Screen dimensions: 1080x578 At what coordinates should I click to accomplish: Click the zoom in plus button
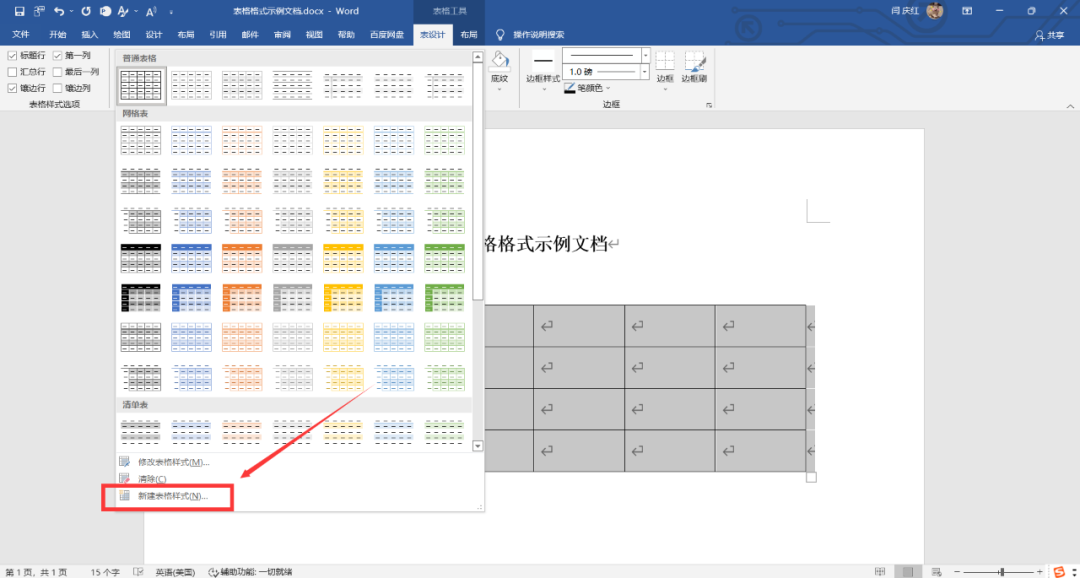(x=1039, y=572)
